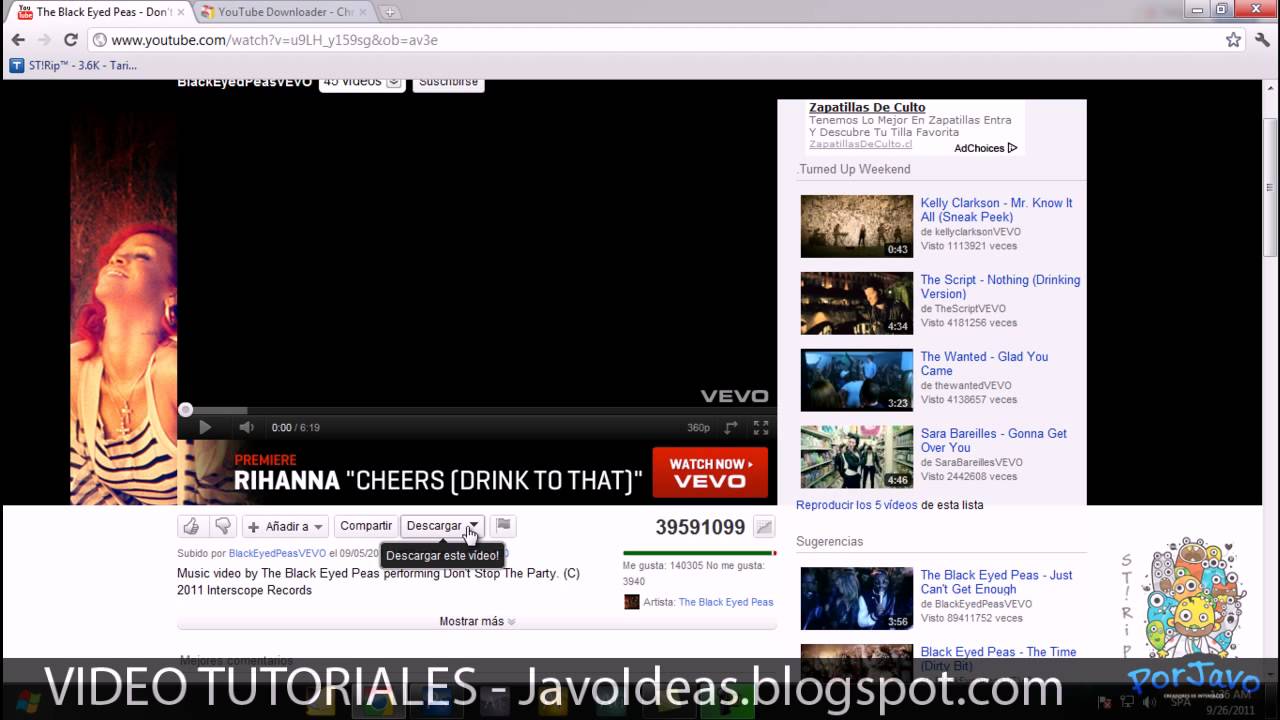Open The Black Eyed Peas artist link
This screenshot has height=720, width=1280.
726,602
